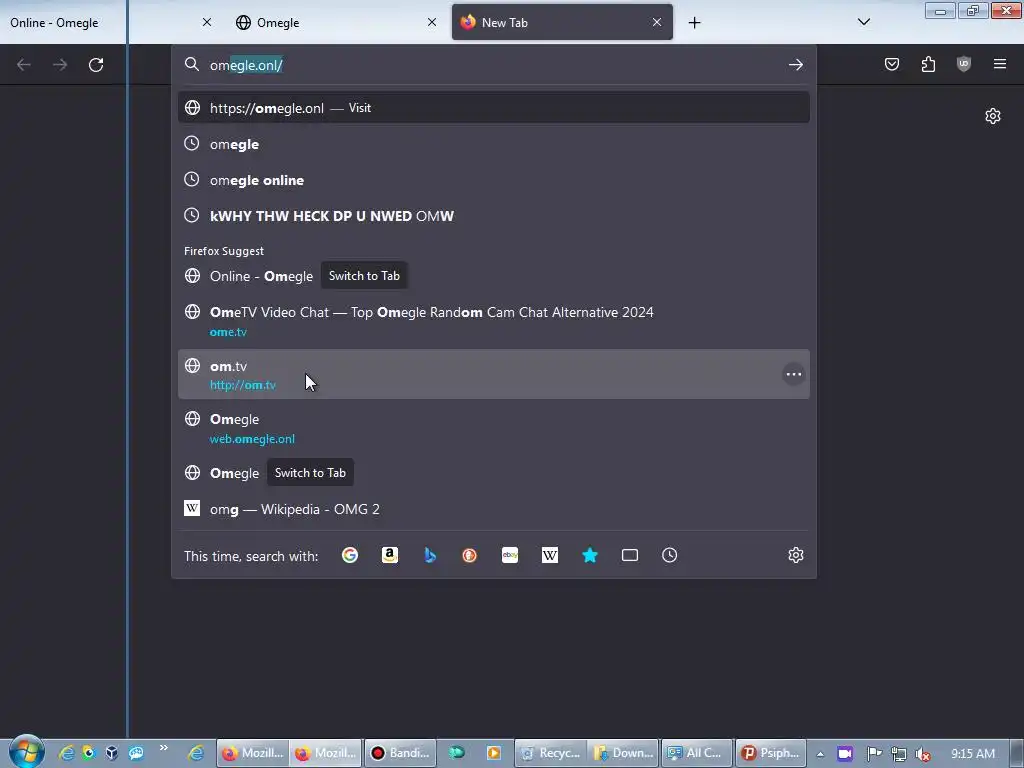Open a new tab with the plus button
The image size is (1024, 768).
pyautogui.click(x=694, y=23)
